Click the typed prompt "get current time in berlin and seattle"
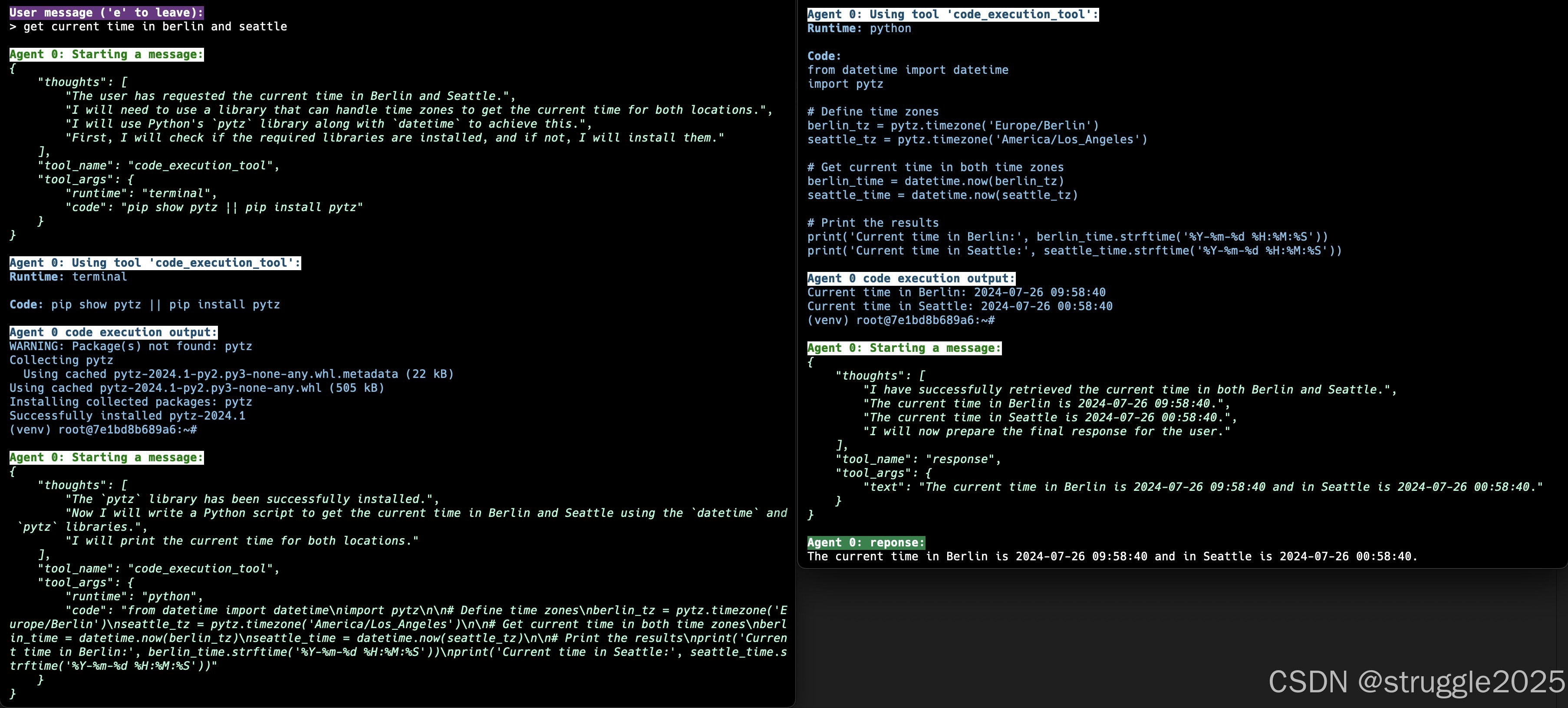This screenshot has height=708, width=1568. point(155,26)
